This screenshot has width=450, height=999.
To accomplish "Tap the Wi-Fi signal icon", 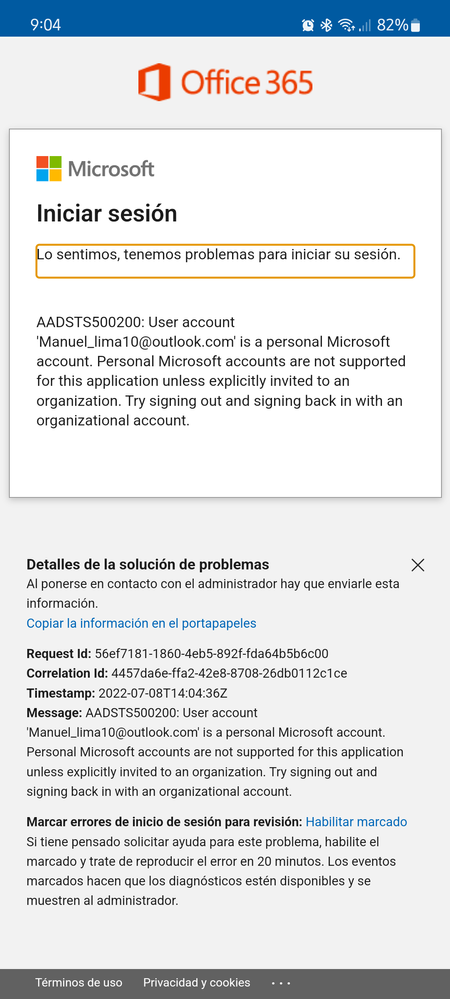I will (346, 25).
